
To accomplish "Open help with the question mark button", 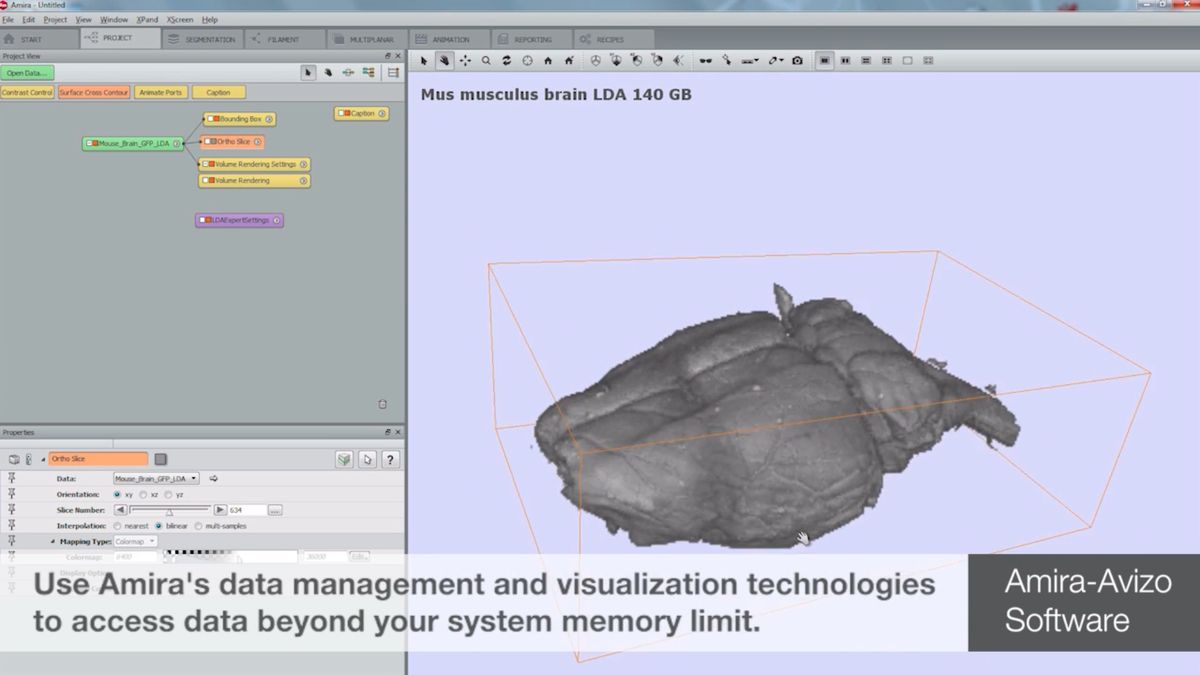I will point(391,459).
